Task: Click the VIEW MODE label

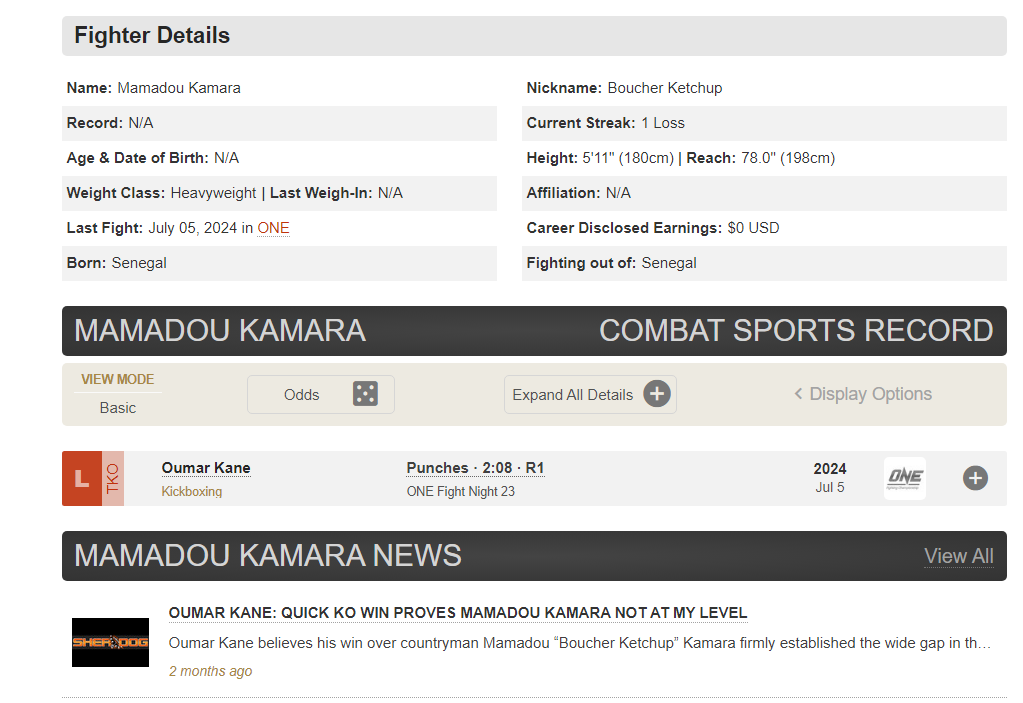Action: (117, 380)
